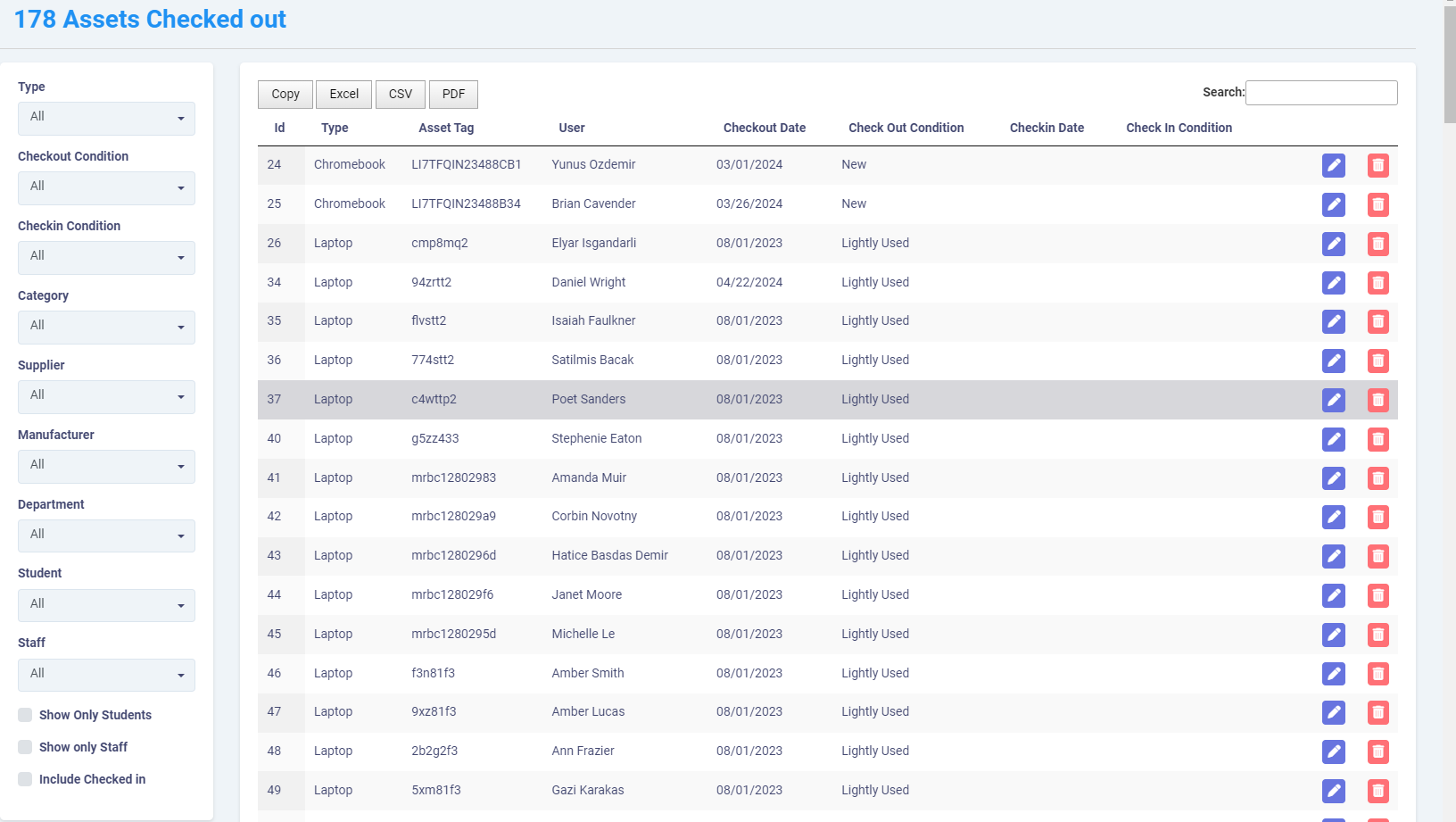Edit Elyar Isgandarli's laptop checkout
The height and width of the screenshot is (822, 1456).
pyautogui.click(x=1334, y=244)
